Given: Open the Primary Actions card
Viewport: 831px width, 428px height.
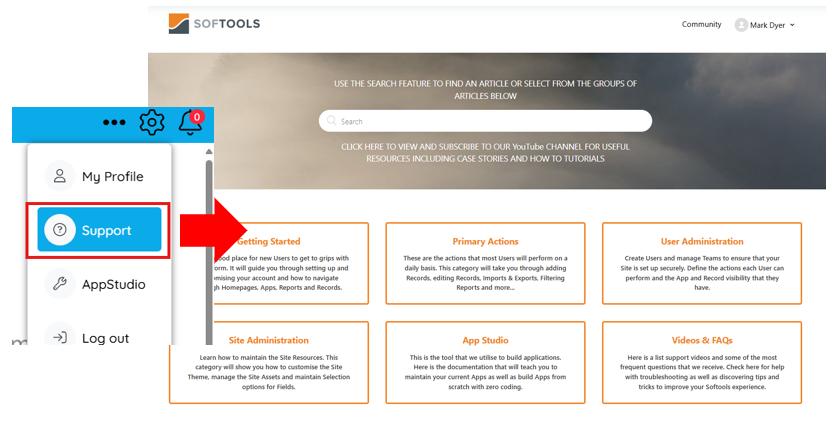Looking at the screenshot, I should pyautogui.click(x=485, y=263).
